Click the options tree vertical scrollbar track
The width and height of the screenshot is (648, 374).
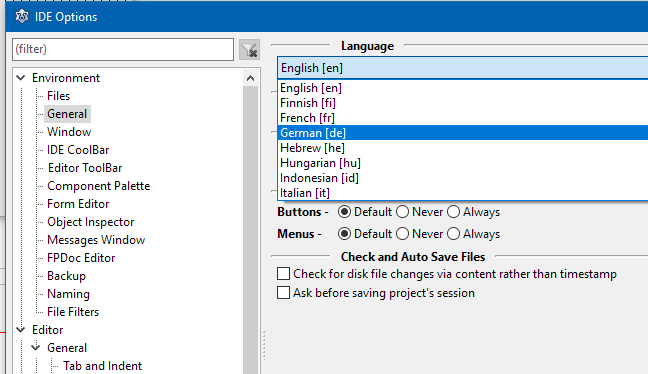(250, 229)
